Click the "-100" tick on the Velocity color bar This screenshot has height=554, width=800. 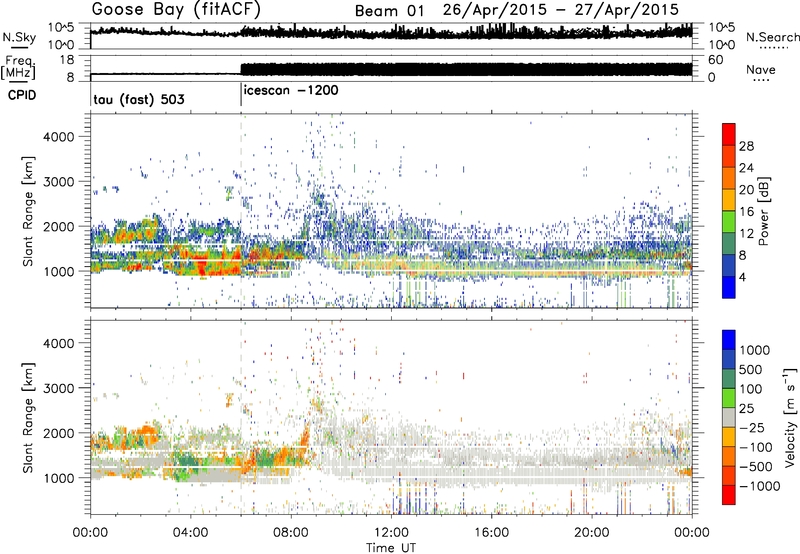pyautogui.click(x=756, y=447)
